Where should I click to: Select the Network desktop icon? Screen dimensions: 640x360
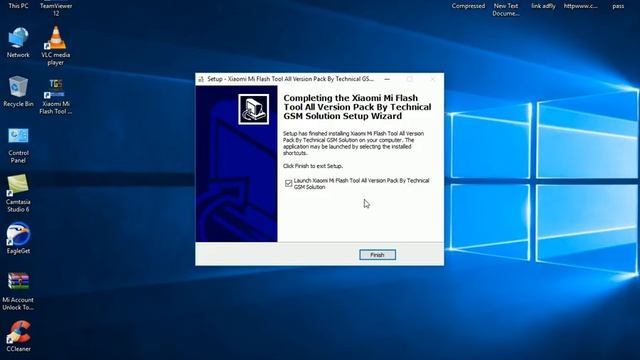18,42
